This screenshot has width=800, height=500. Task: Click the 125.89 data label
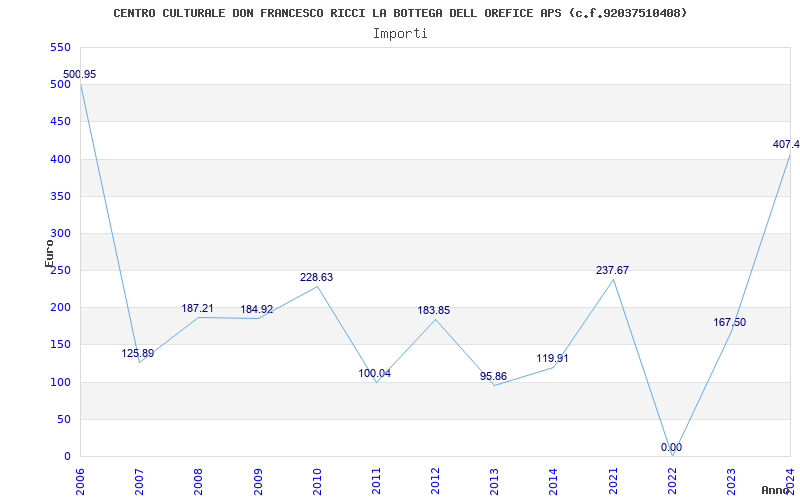[x=138, y=354]
